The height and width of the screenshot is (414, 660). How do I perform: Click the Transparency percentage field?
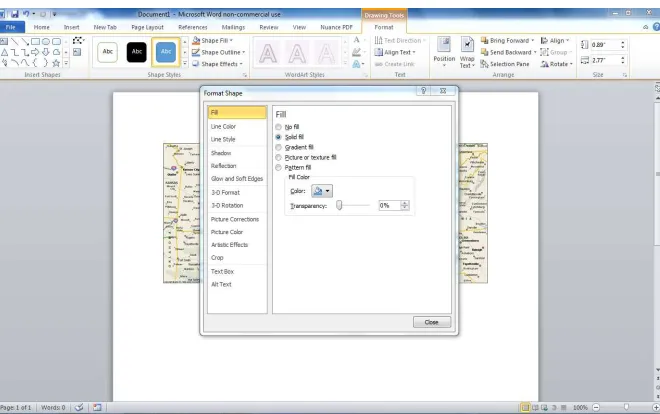pyautogui.click(x=389, y=205)
